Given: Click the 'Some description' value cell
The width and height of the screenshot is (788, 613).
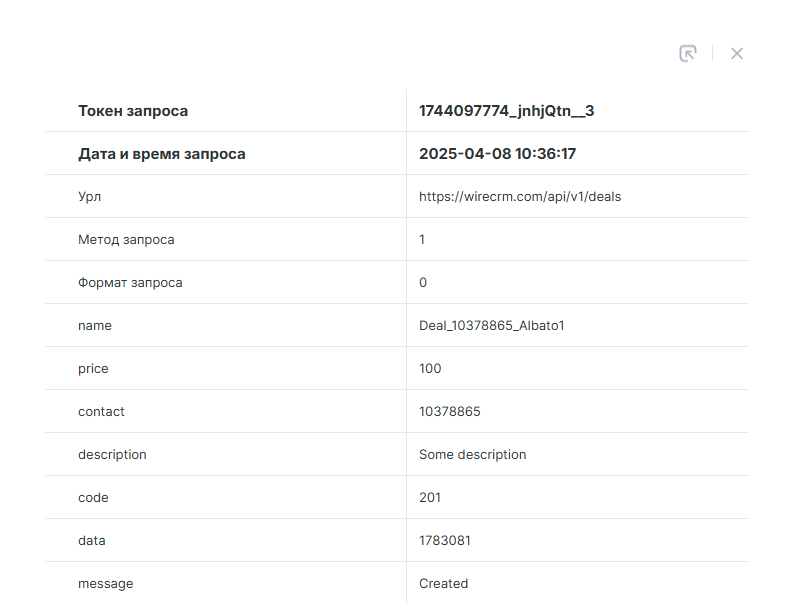Looking at the screenshot, I should coord(472,455).
